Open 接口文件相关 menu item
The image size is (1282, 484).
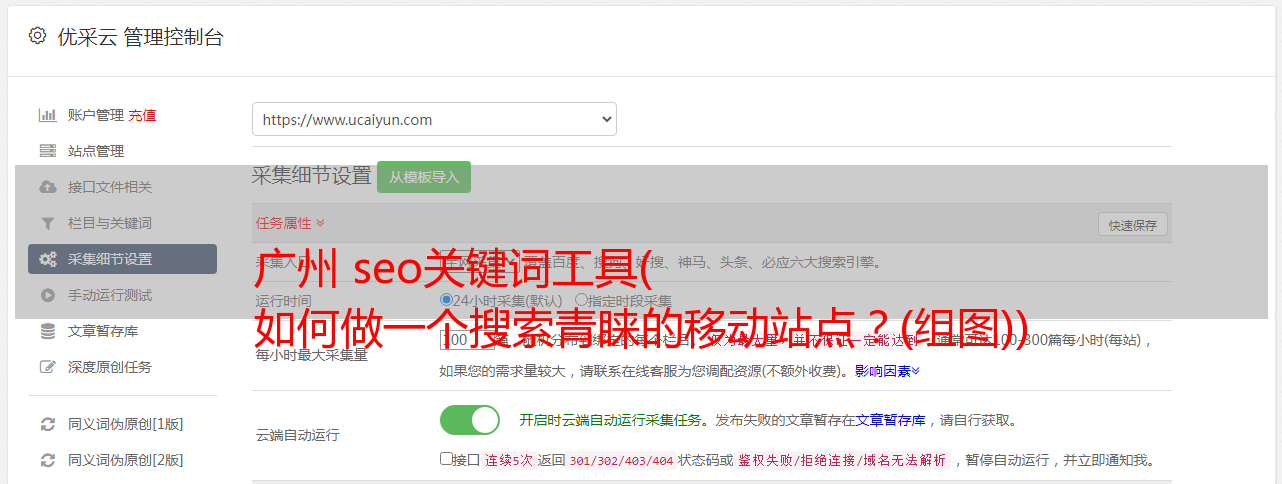(x=110, y=187)
